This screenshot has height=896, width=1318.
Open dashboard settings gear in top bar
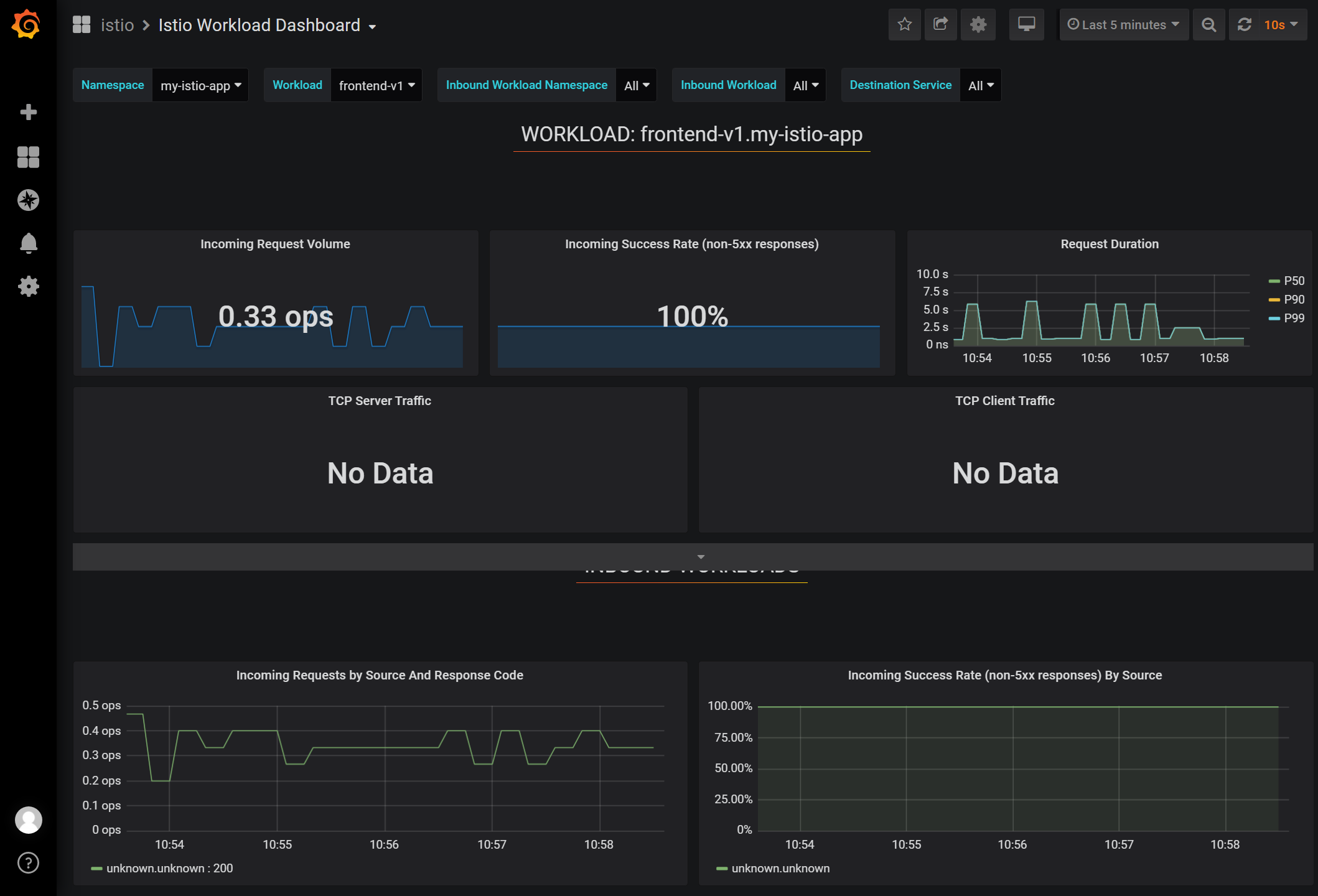(978, 25)
